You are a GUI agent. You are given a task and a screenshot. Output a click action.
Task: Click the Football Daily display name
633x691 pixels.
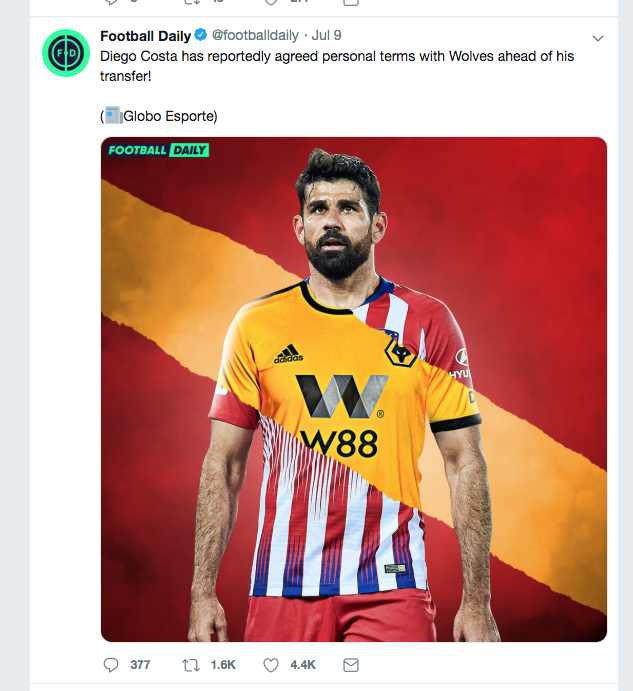(145, 37)
